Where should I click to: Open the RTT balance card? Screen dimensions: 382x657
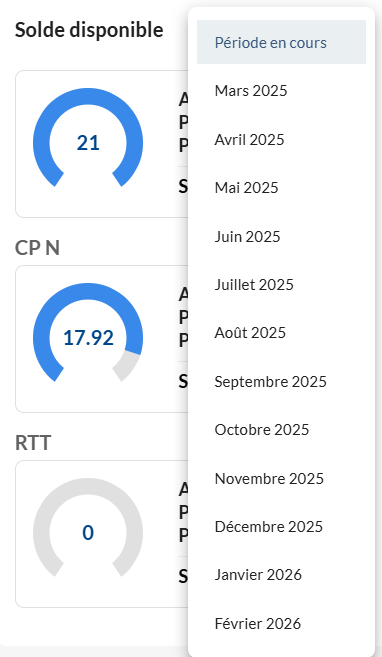click(102, 534)
